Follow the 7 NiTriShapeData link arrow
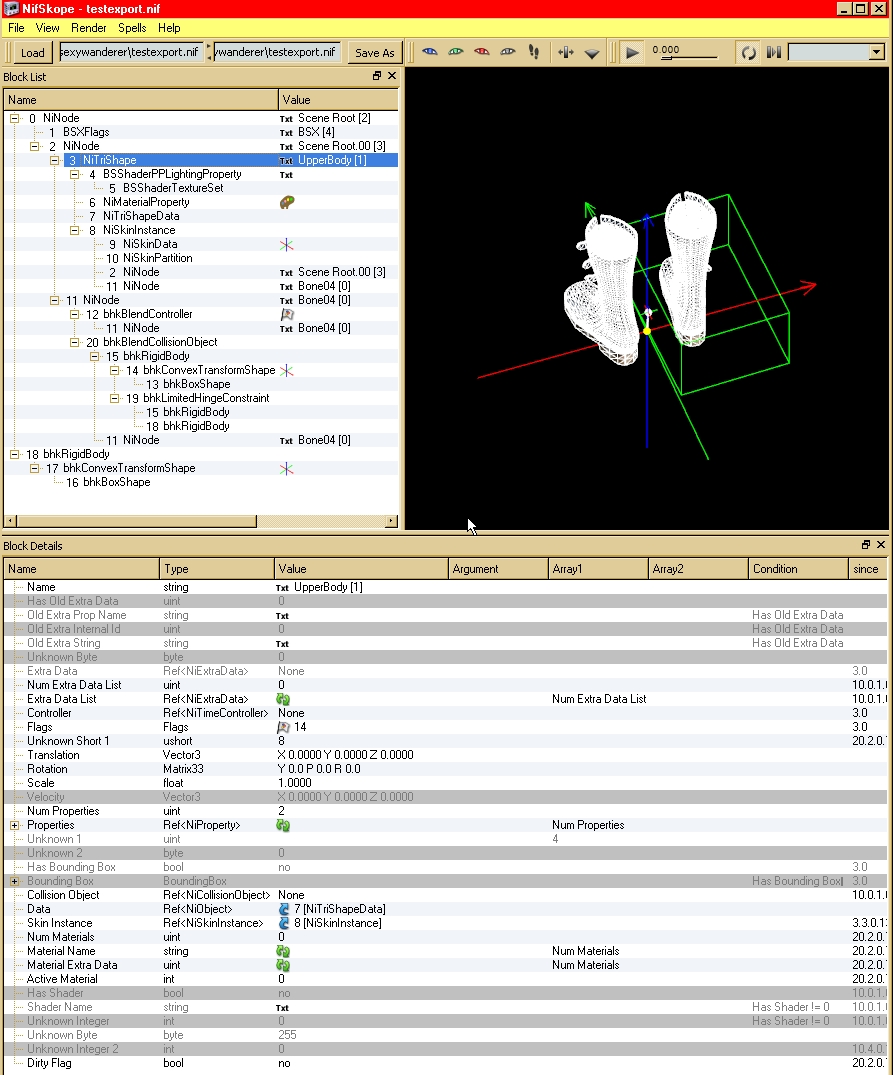The image size is (893, 1075). (x=284, y=909)
